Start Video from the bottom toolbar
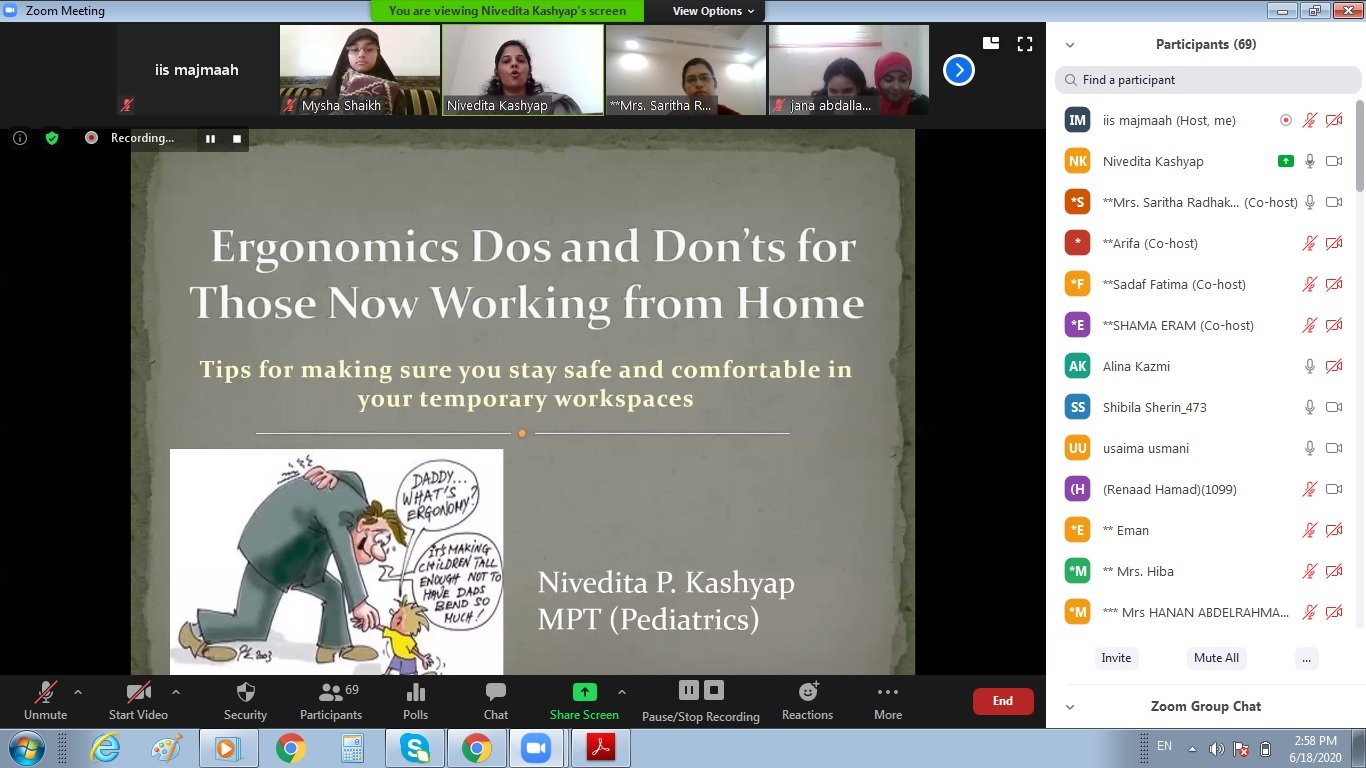This screenshot has height=768, width=1366. [138, 700]
